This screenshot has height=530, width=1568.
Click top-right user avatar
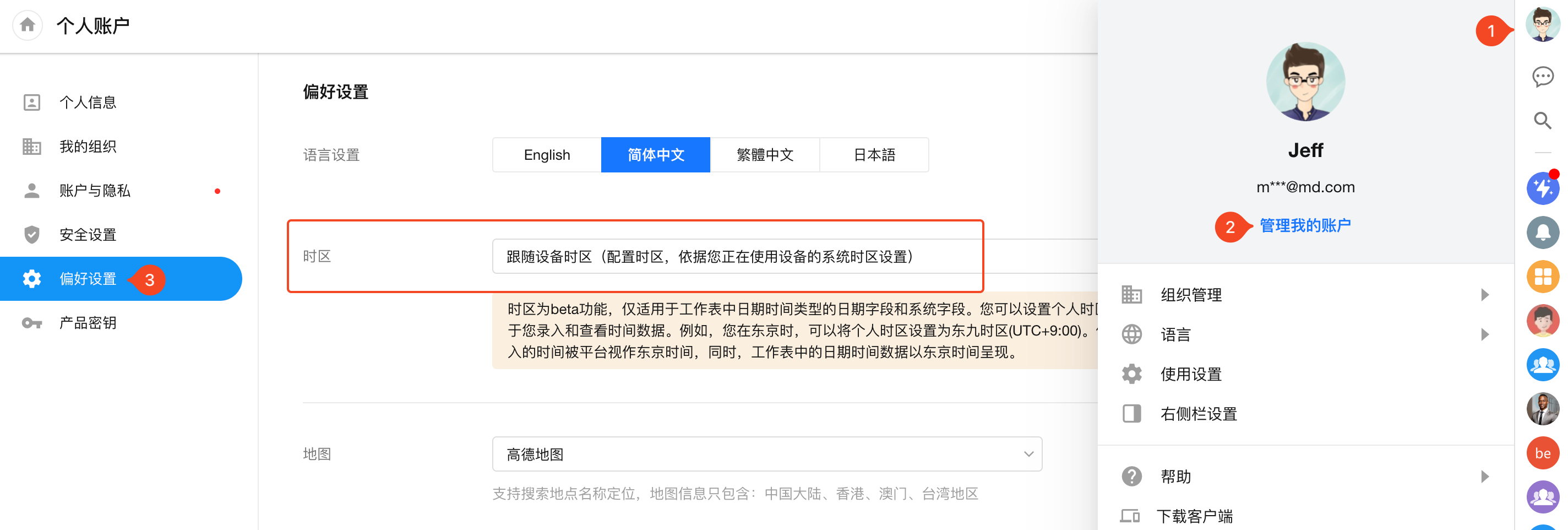1542,25
